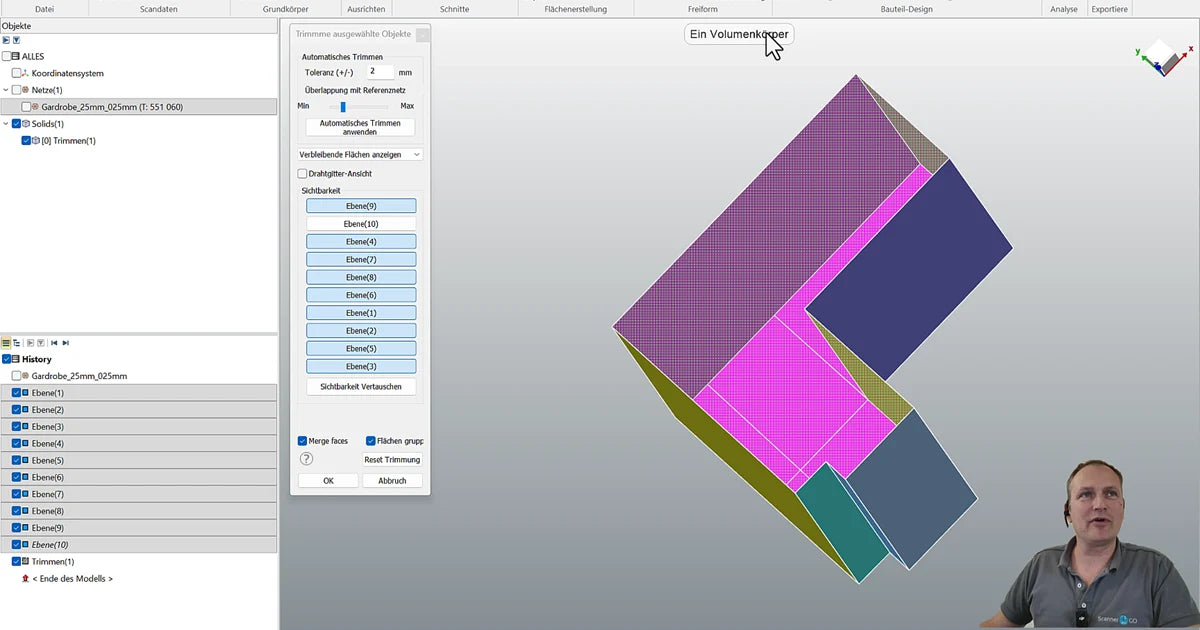Open the Schnitte tab
Viewport: 1200px width, 630px height.
pyautogui.click(x=454, y=9)
